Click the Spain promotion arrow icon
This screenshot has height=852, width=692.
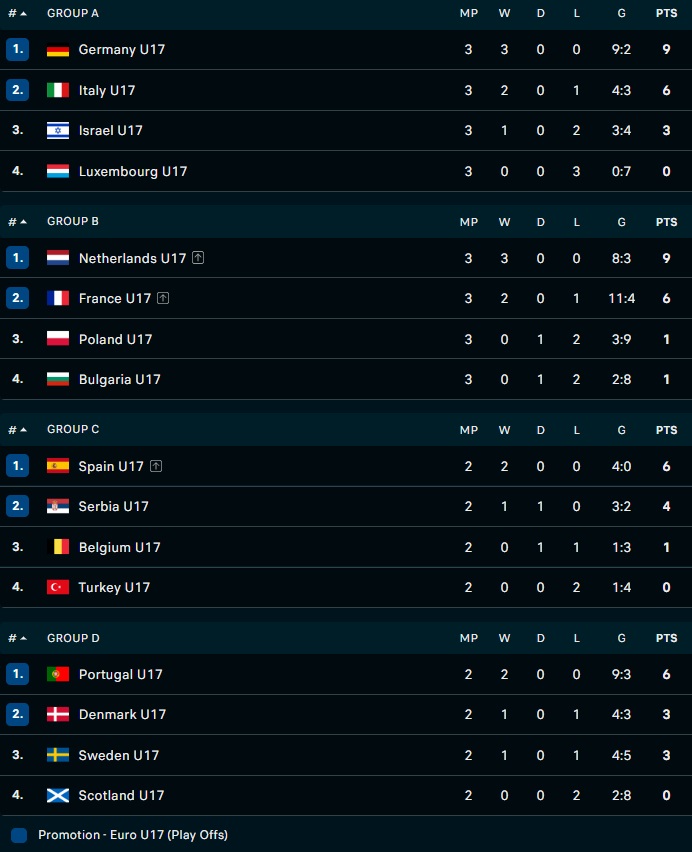tap(156, 466)
